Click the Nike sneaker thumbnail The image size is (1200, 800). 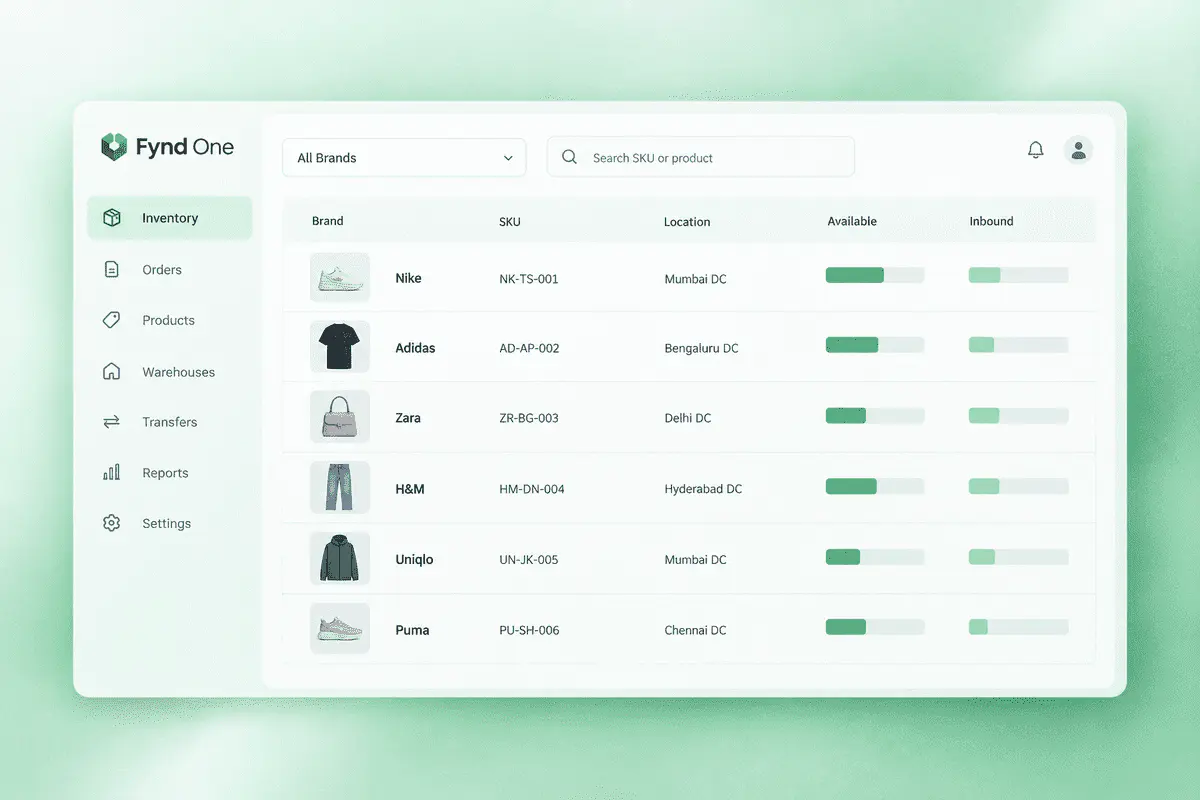pos(340,278)
